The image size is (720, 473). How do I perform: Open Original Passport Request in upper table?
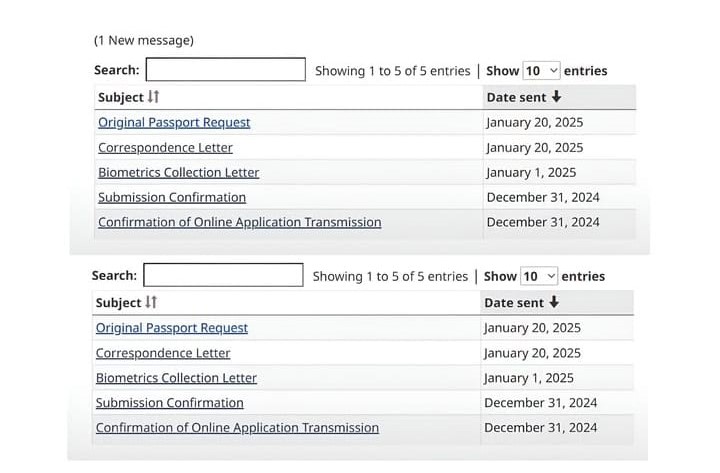(x=174, y=123)
